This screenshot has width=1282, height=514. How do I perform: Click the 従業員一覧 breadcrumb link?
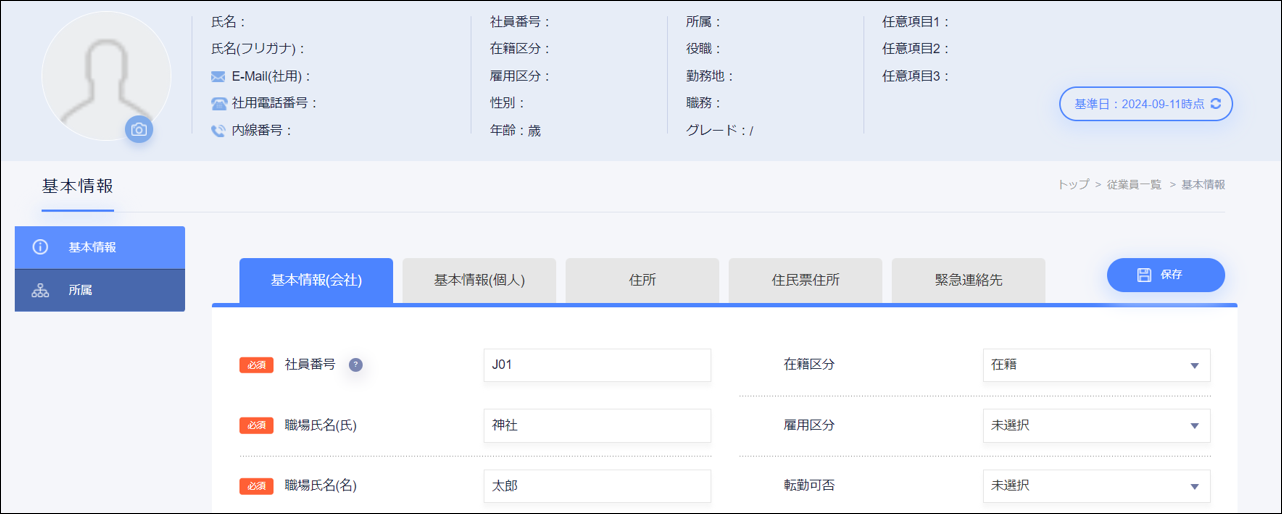(1134, 185)
